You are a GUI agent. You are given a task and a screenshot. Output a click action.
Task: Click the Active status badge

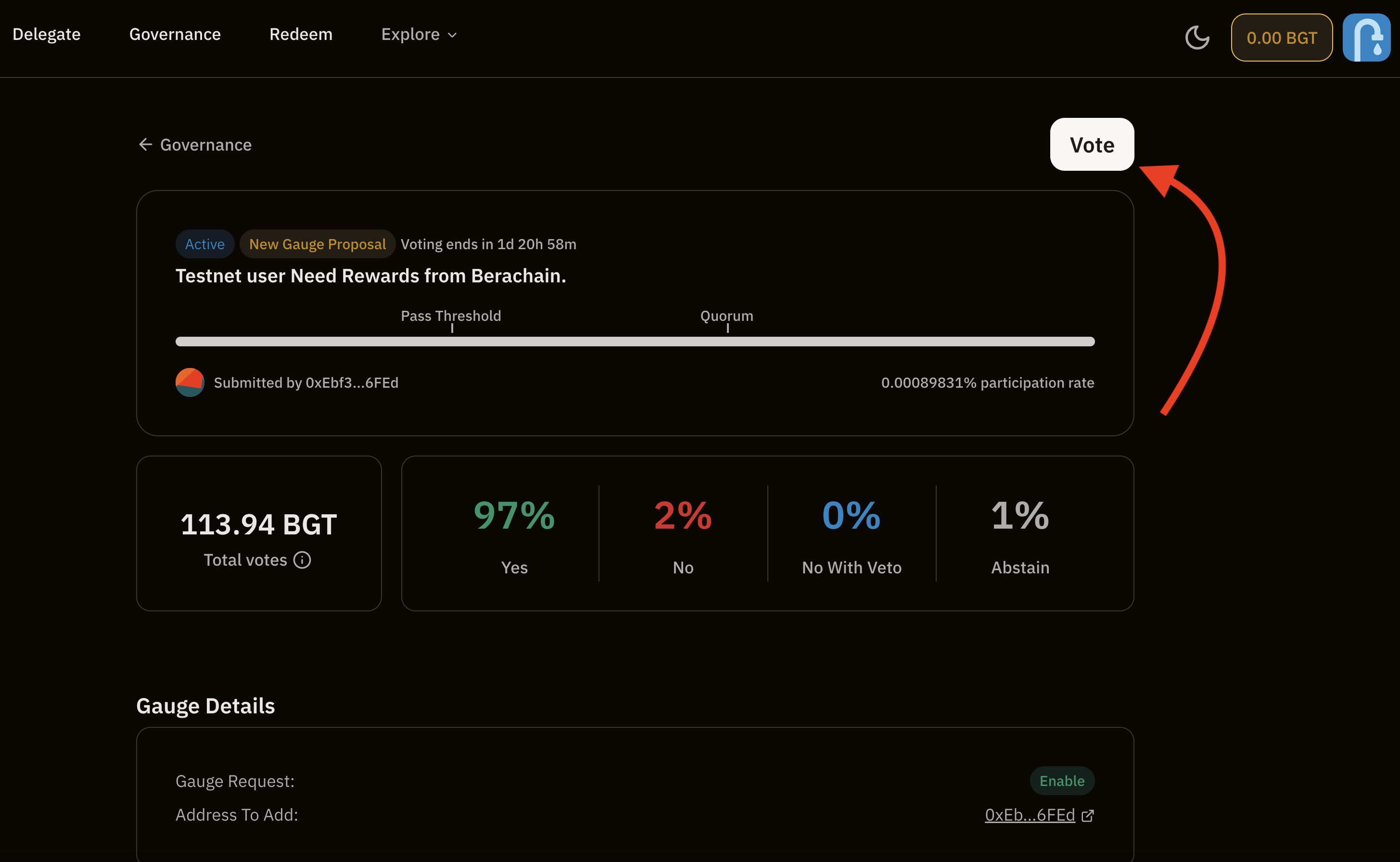click(204, 244)
